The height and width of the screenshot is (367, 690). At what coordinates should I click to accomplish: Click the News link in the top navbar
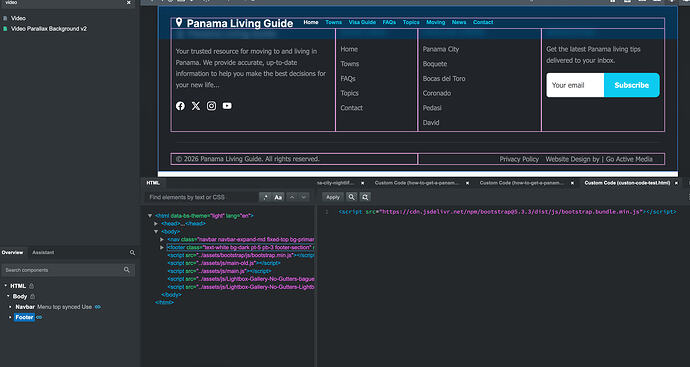tap(459, 22)
